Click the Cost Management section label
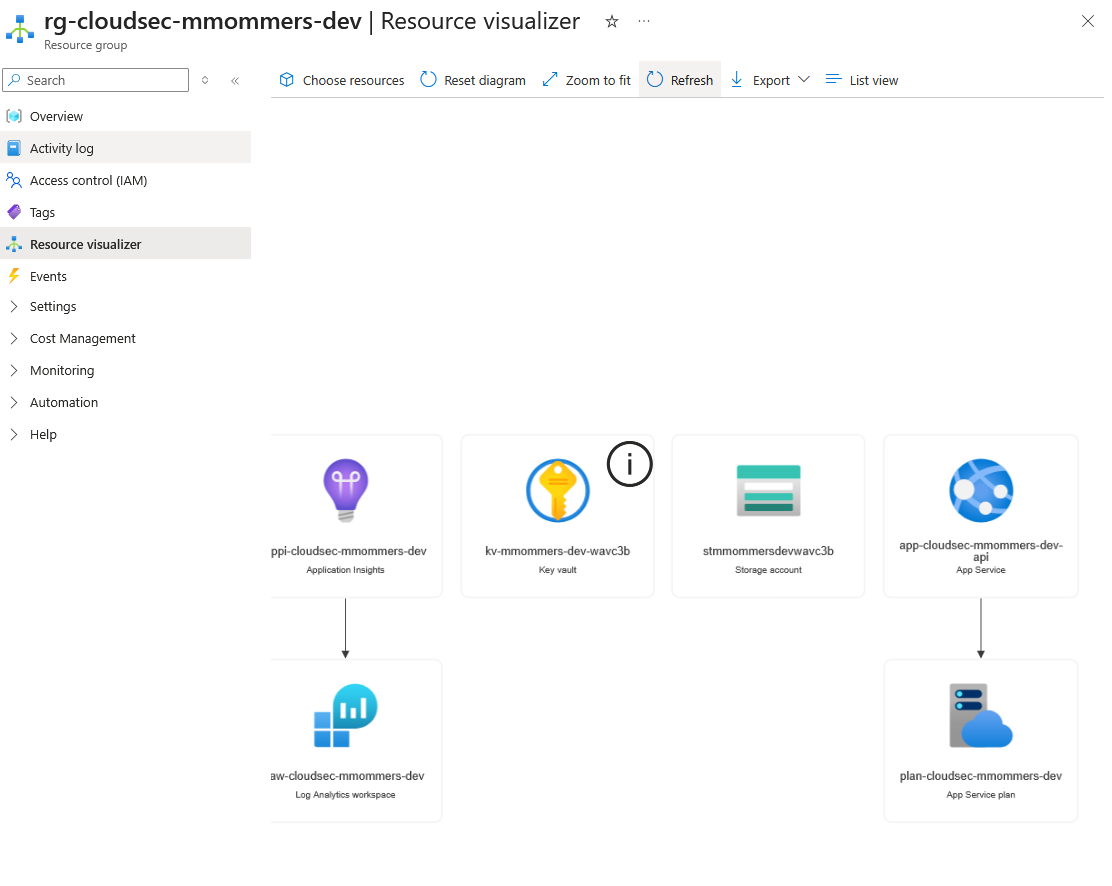Image resolution: width=1112 pixels, height=886 pixels. coord(82,338)
